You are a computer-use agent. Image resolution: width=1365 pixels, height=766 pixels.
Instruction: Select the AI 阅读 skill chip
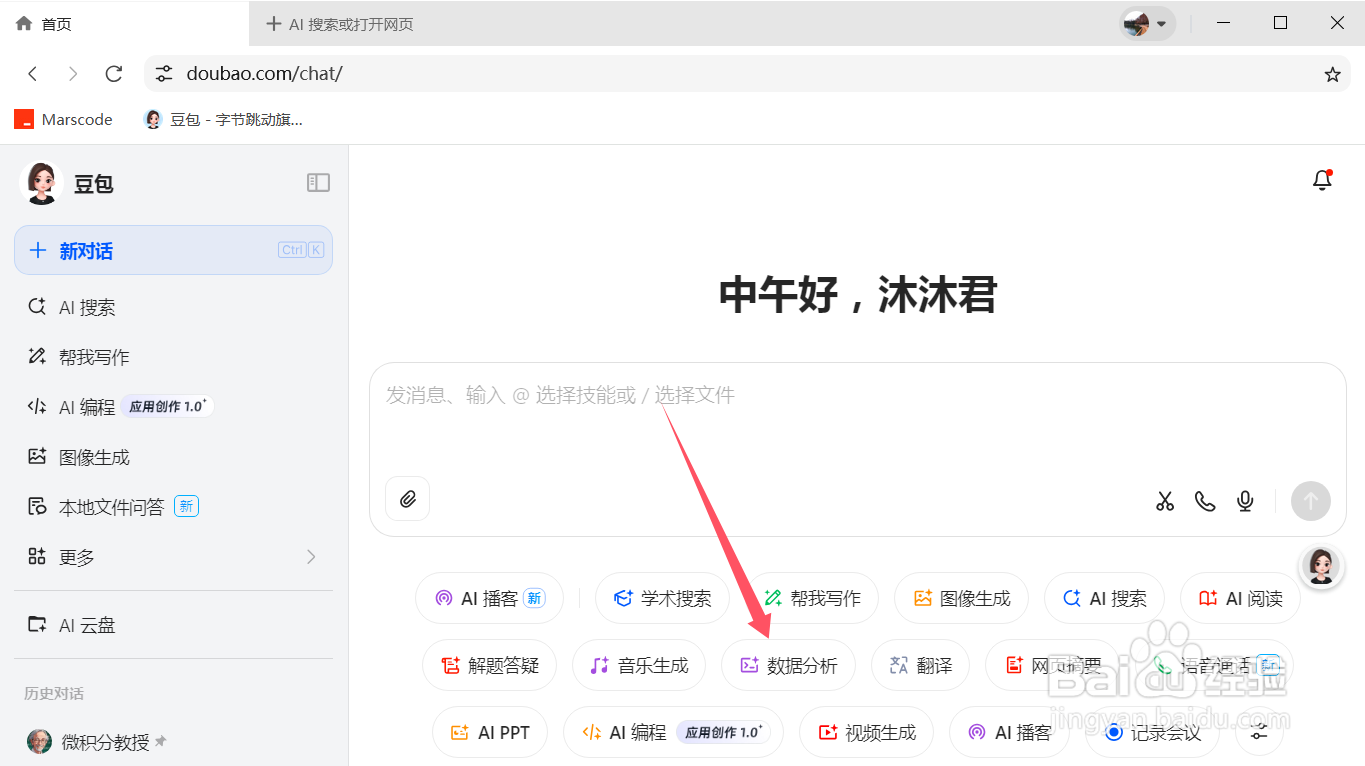pos(1240,599)
